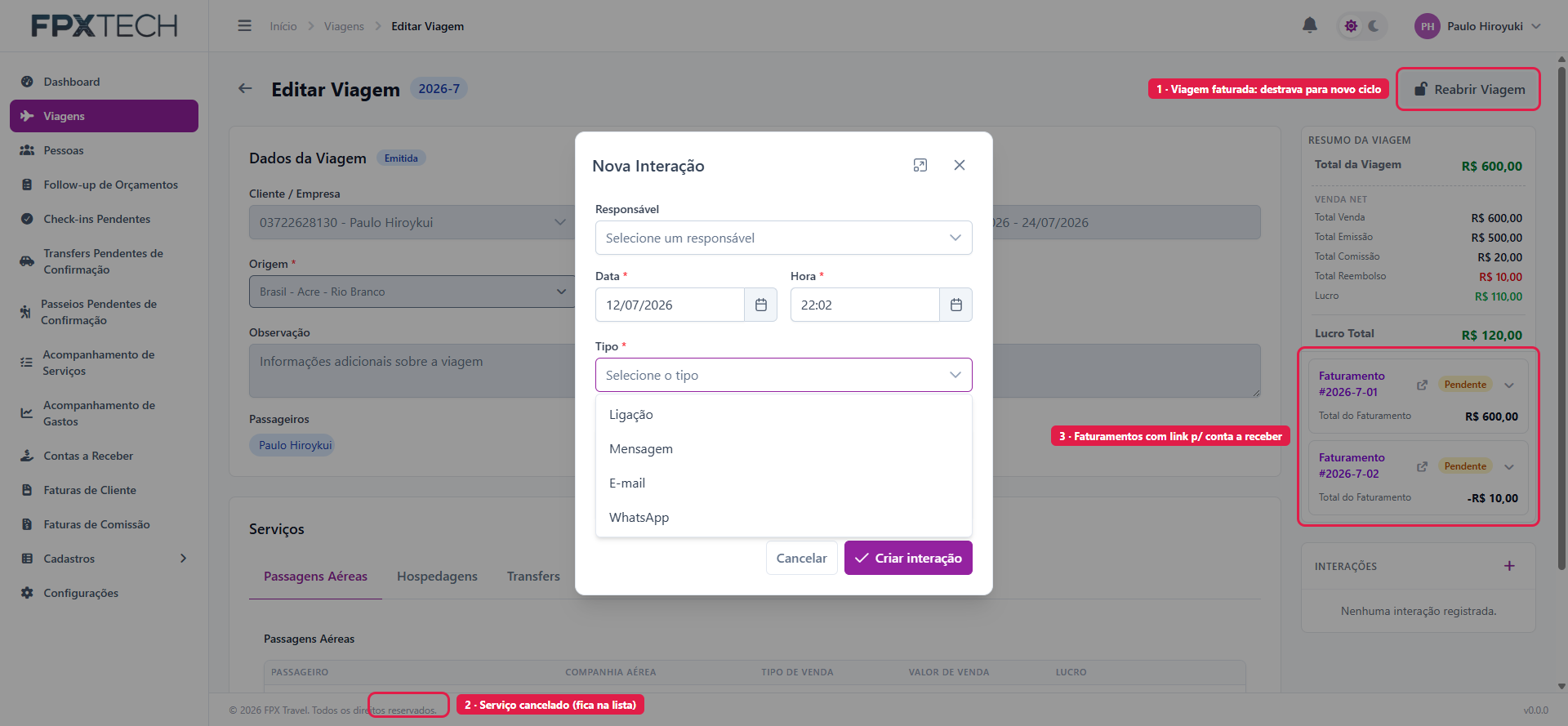Open Check-ins Pendentes in the sidebar
This screenshot has height=726, width=1568.
coord(104,219)
